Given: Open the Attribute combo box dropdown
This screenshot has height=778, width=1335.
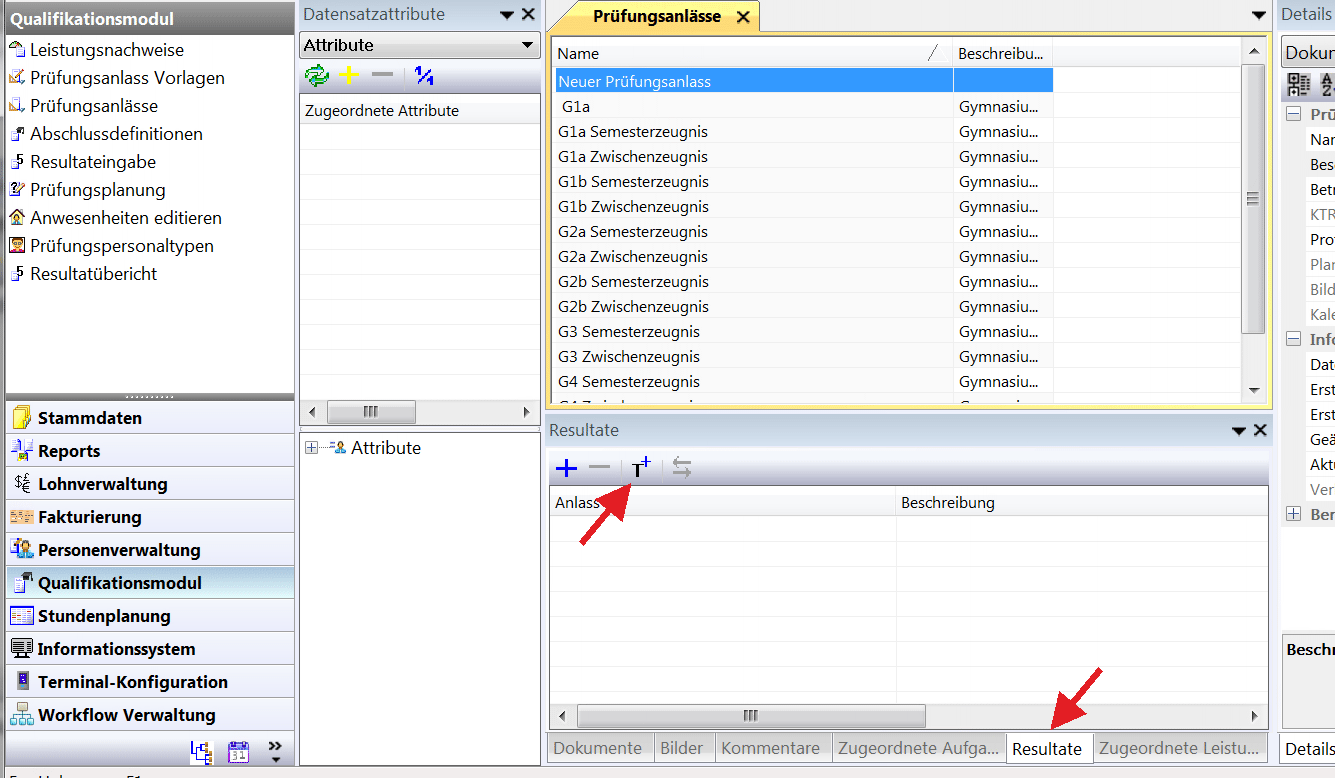Looking at the screenshot, I should click(527, 46).
